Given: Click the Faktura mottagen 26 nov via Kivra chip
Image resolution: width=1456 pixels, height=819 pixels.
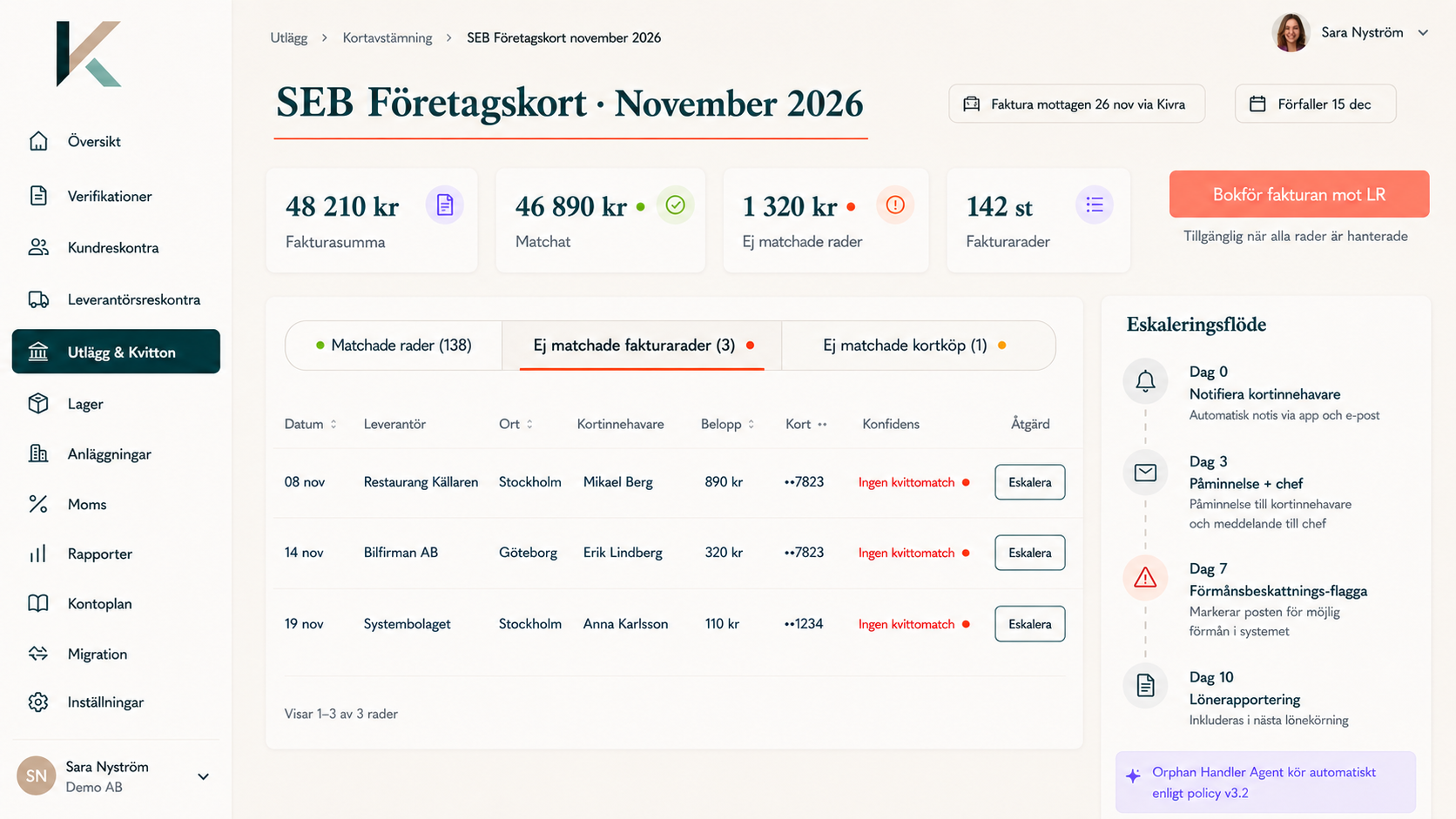Looking at the screenshot, I should tap(1076, 104).
